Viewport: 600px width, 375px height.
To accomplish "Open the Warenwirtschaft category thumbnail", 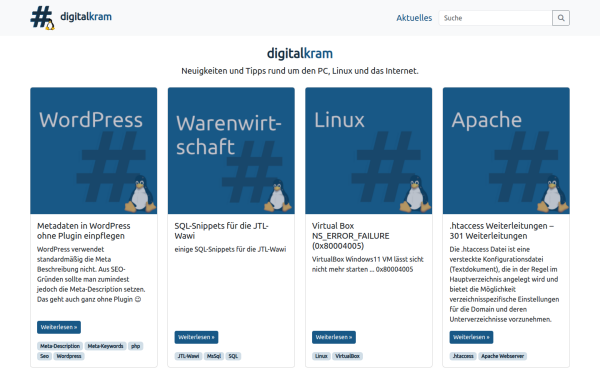I will [231, 150].
